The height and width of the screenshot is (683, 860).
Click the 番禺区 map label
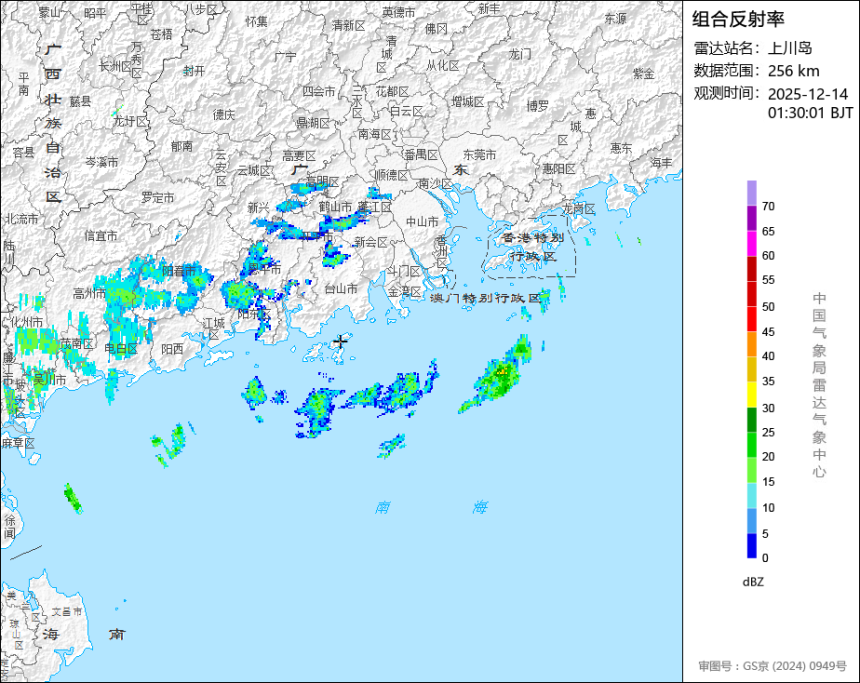point(421,155)
